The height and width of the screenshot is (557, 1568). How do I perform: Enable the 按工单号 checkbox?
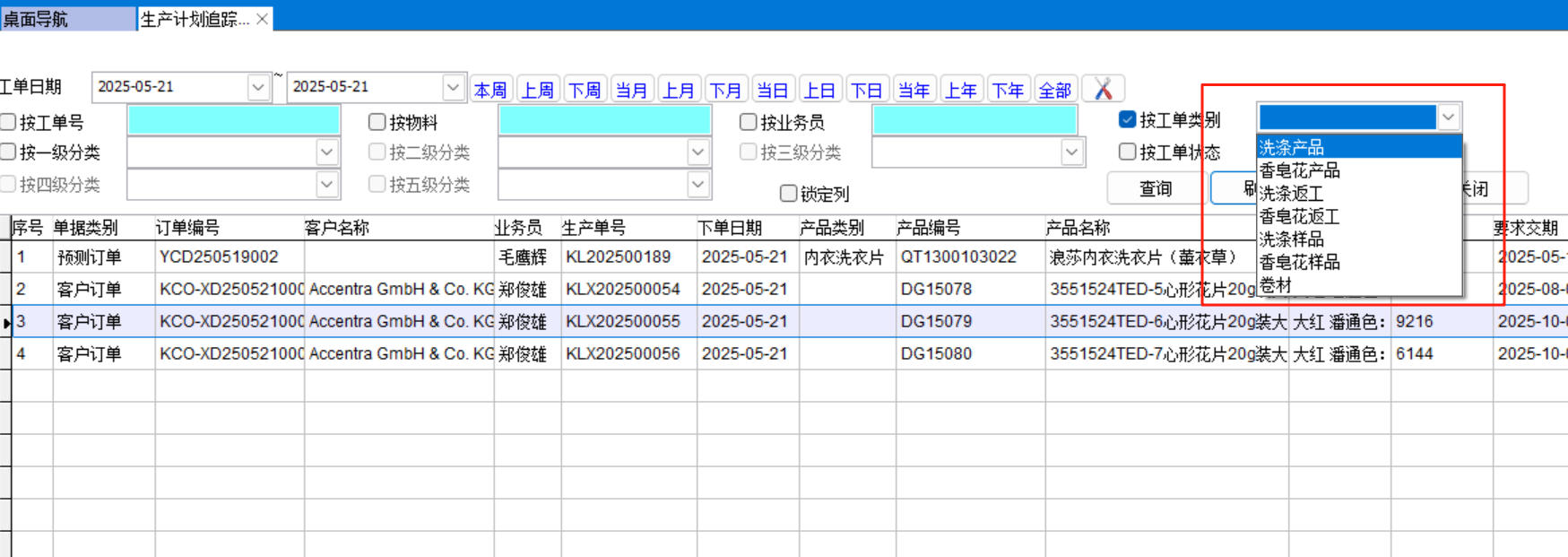click(9, 122)
